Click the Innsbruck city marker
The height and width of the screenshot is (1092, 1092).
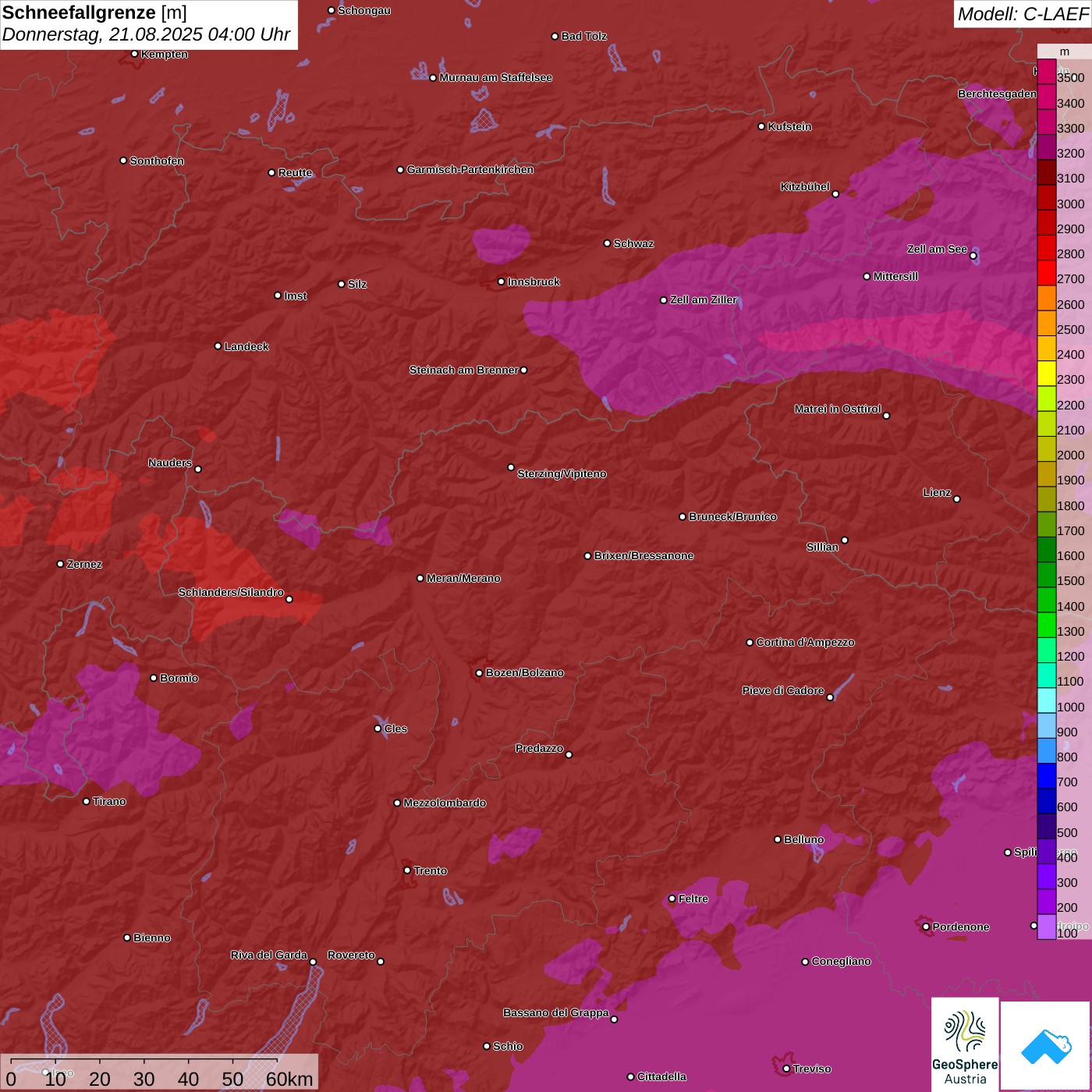pos(502,282)
